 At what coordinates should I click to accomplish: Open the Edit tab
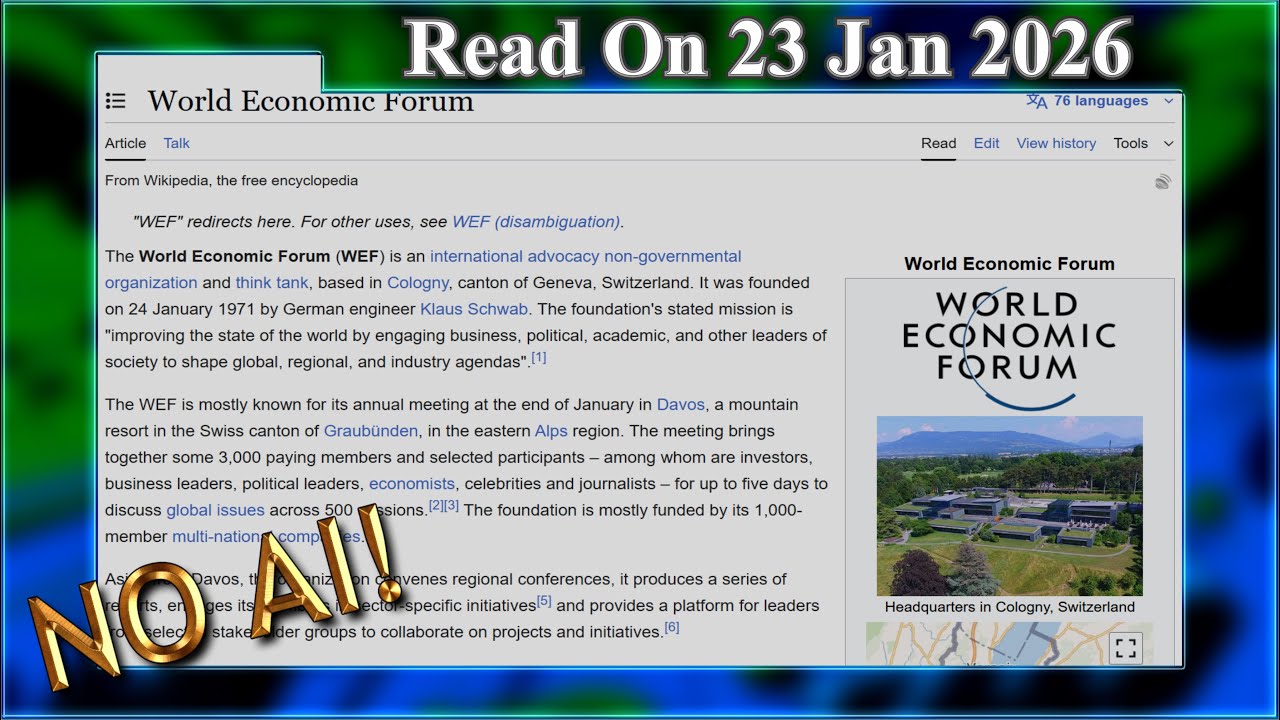point(987,143)
